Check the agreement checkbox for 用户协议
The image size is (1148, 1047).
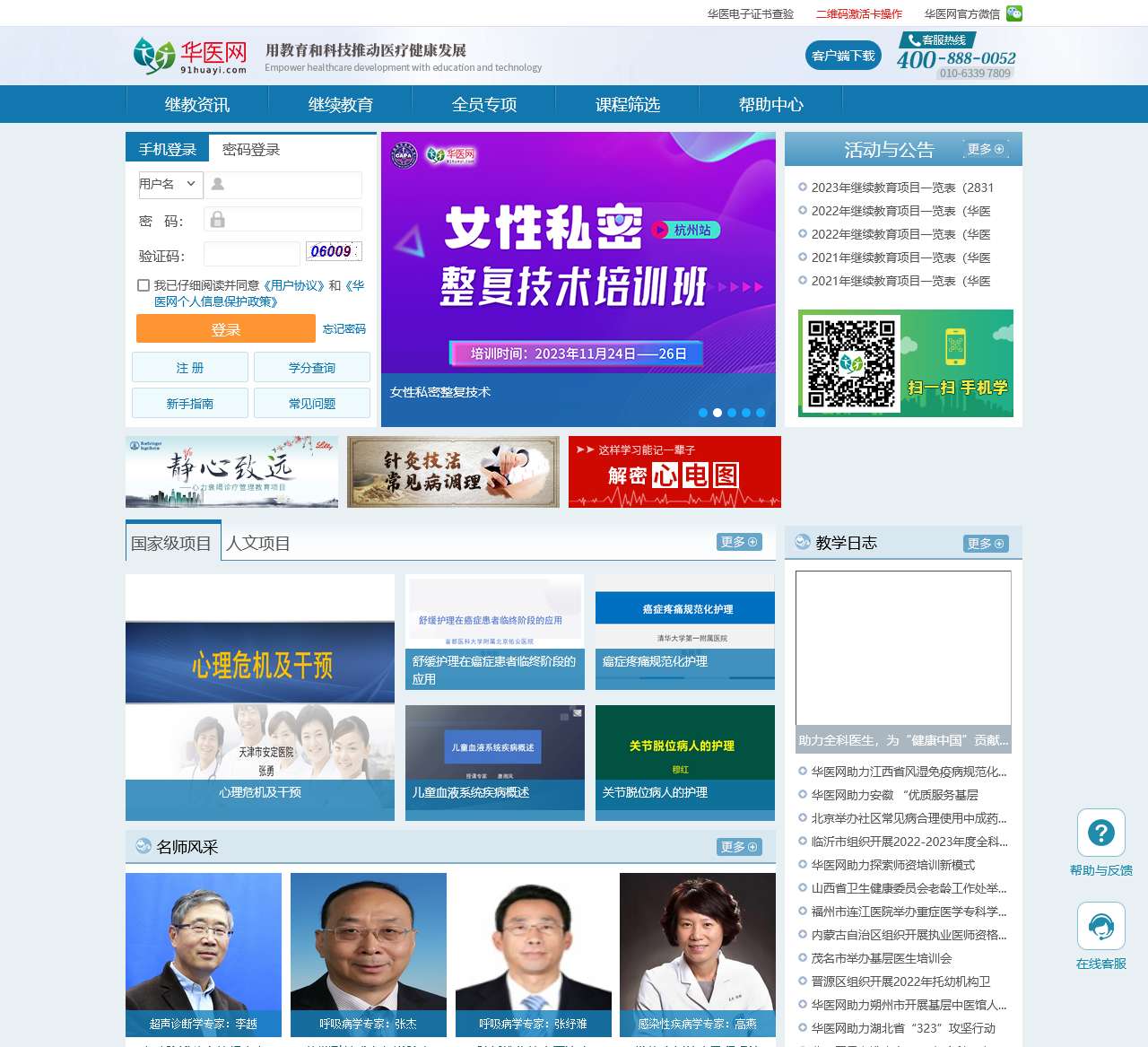[x=143, y=285]
